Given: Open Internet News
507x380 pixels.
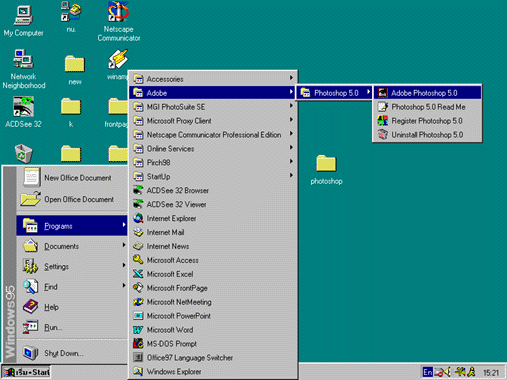Looking at the screenshot, I should coord(213,246).
